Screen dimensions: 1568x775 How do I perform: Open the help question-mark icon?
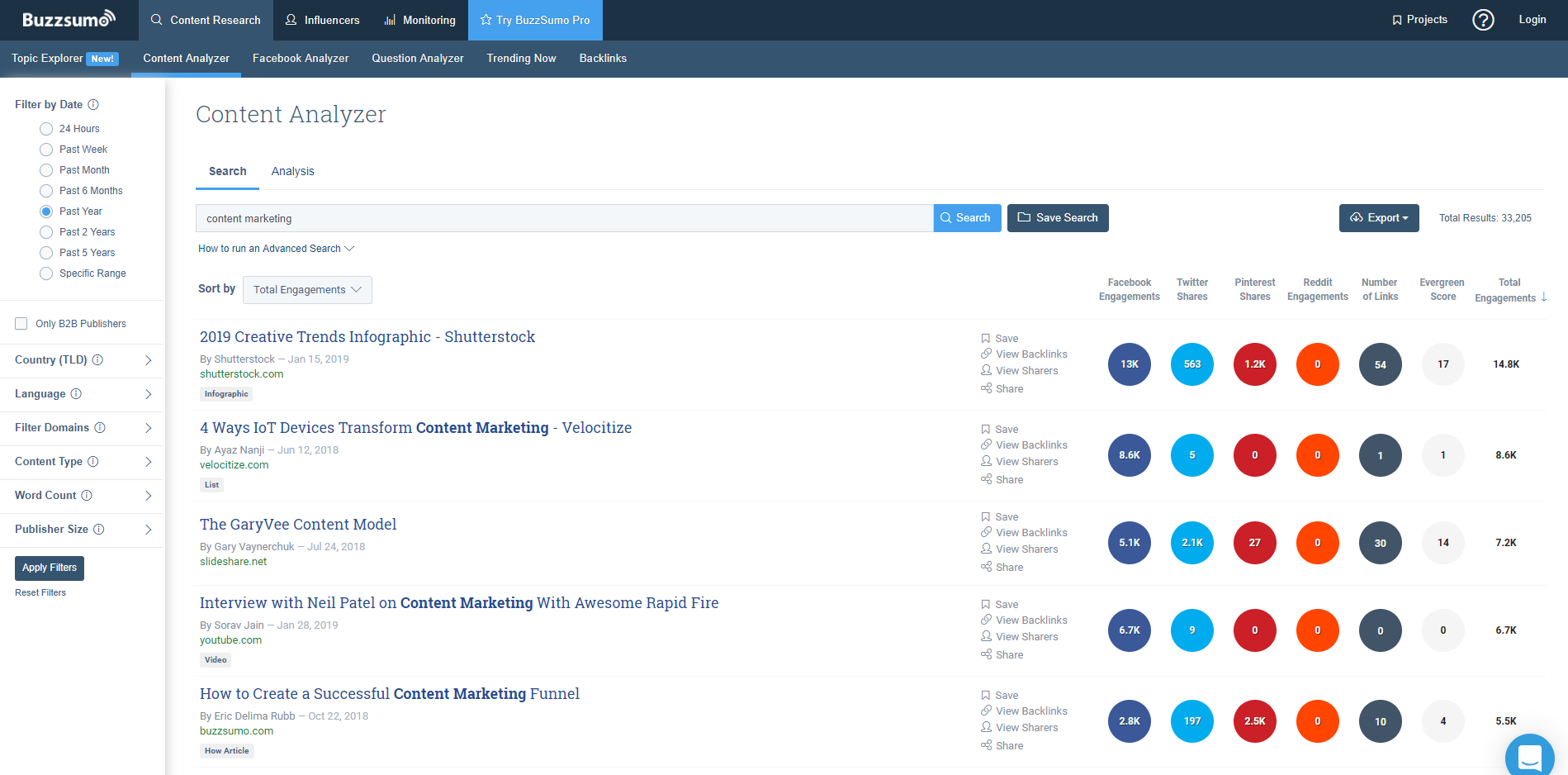click(x=1483, y=20)
